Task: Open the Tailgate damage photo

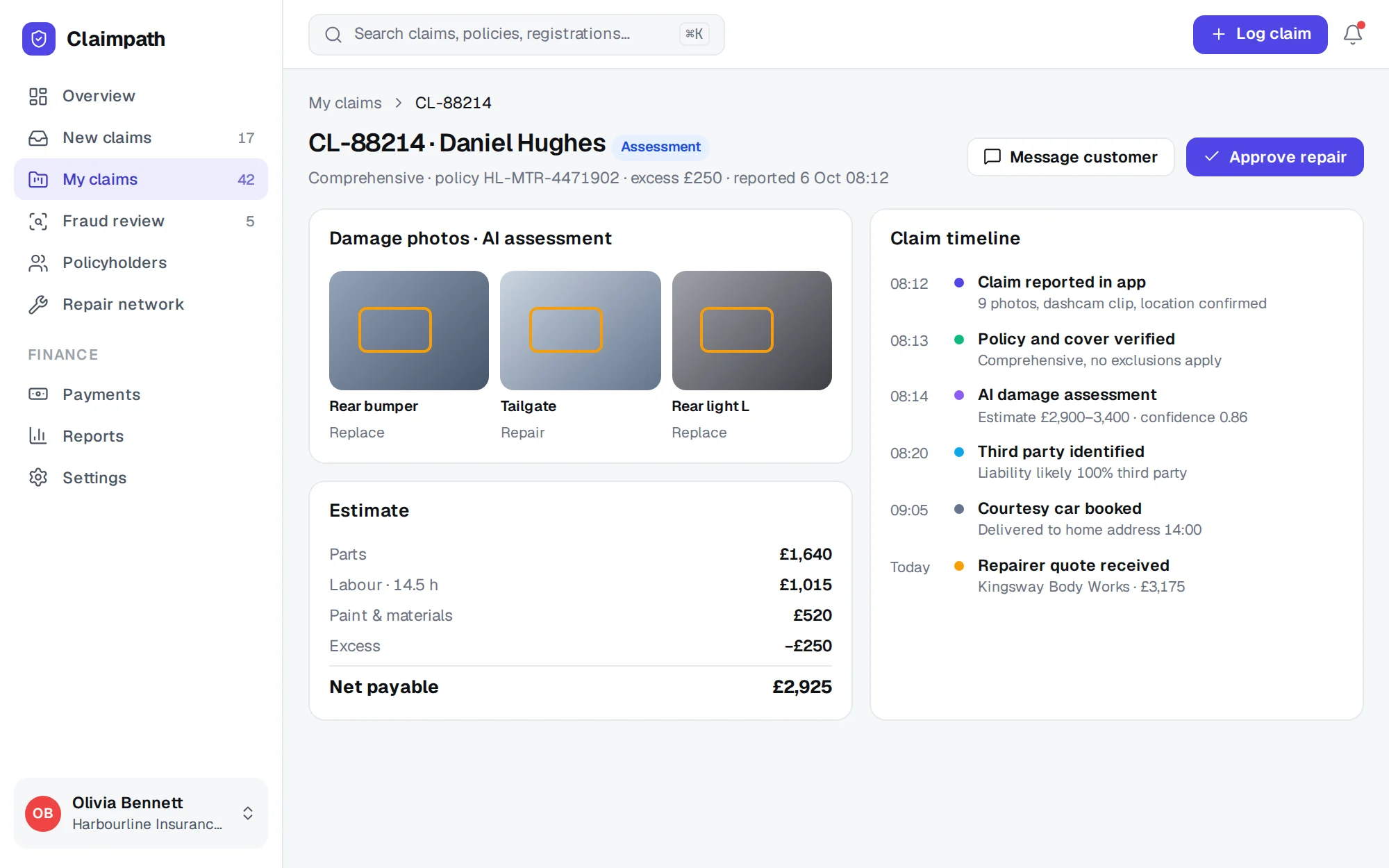Action: pos(580,330)
